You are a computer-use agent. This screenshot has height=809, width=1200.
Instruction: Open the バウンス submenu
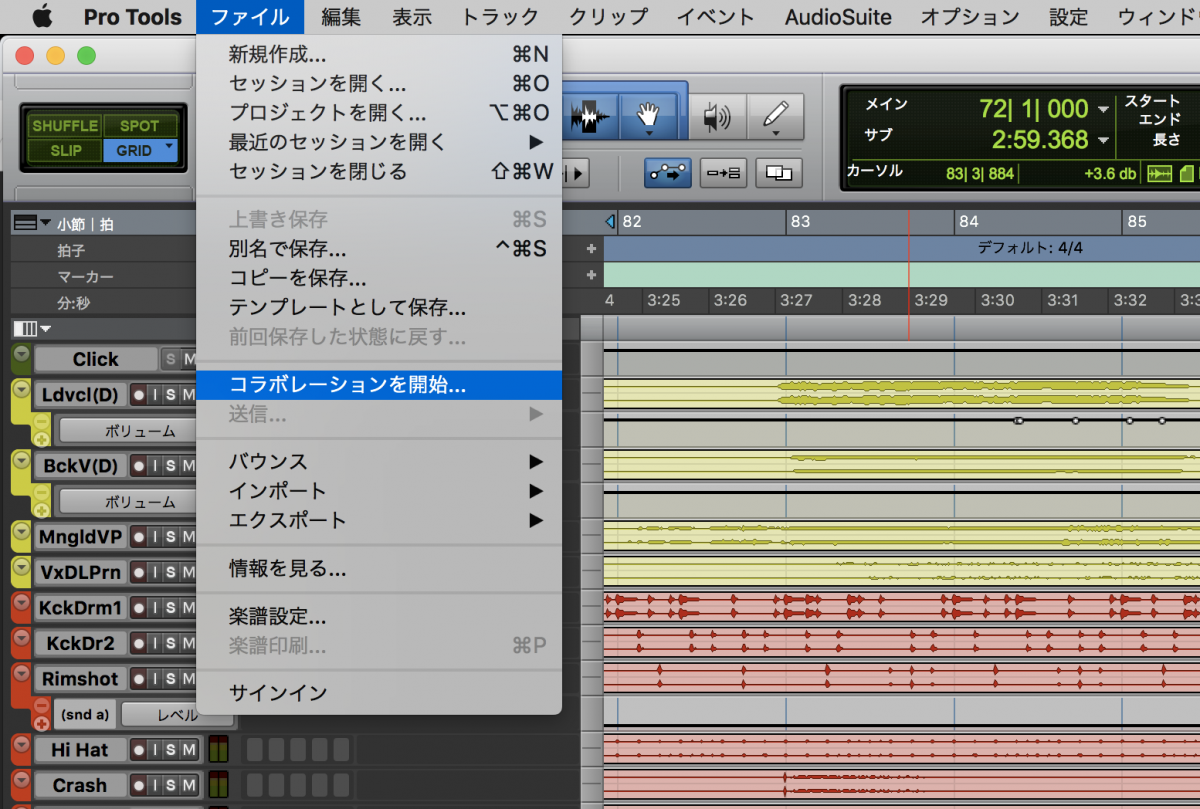click(379, 462)
